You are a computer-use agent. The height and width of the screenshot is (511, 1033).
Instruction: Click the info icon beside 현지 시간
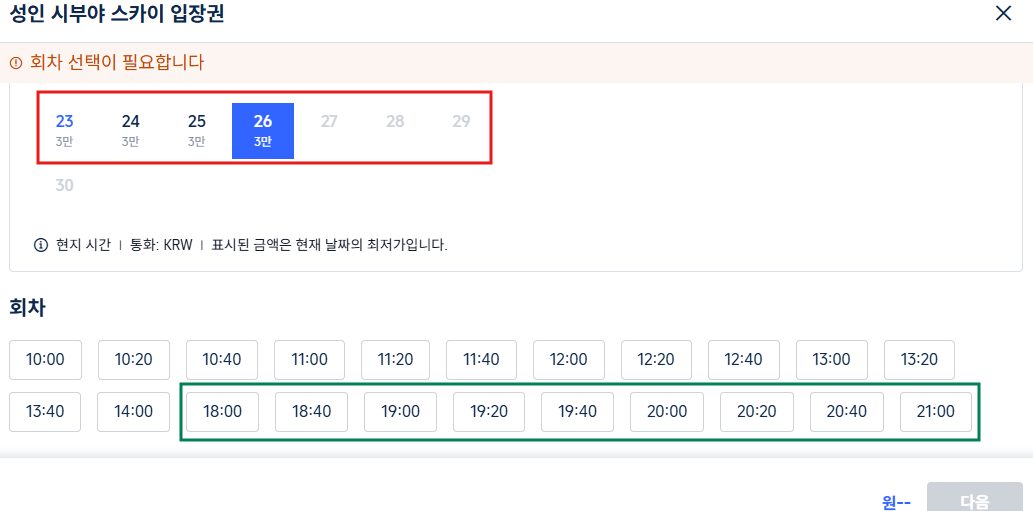pyautogui.click(x=41, y=246)
